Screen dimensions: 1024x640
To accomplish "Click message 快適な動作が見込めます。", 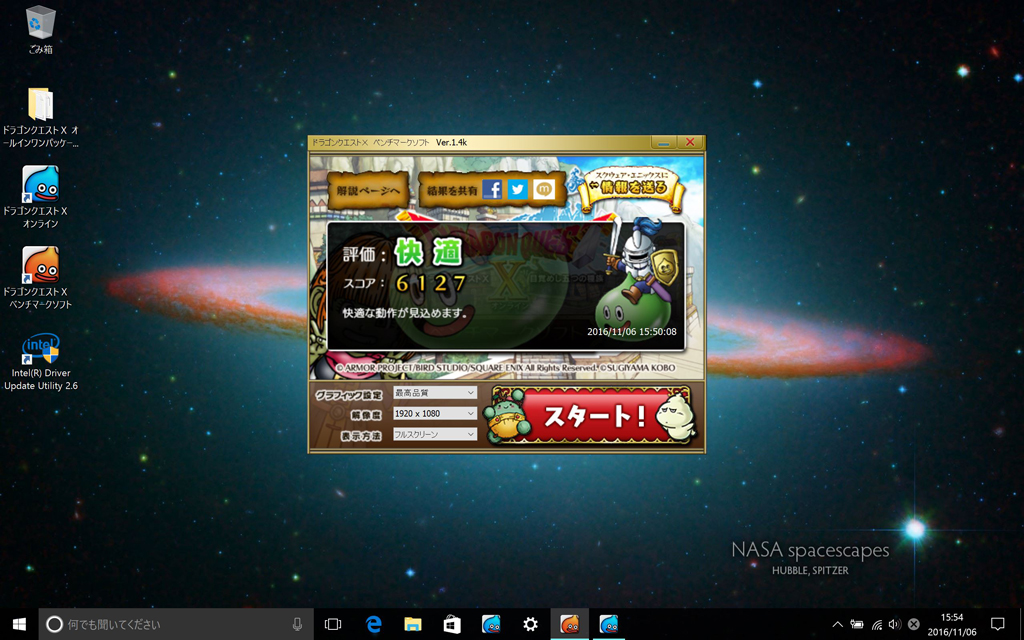I will [406, 313].
